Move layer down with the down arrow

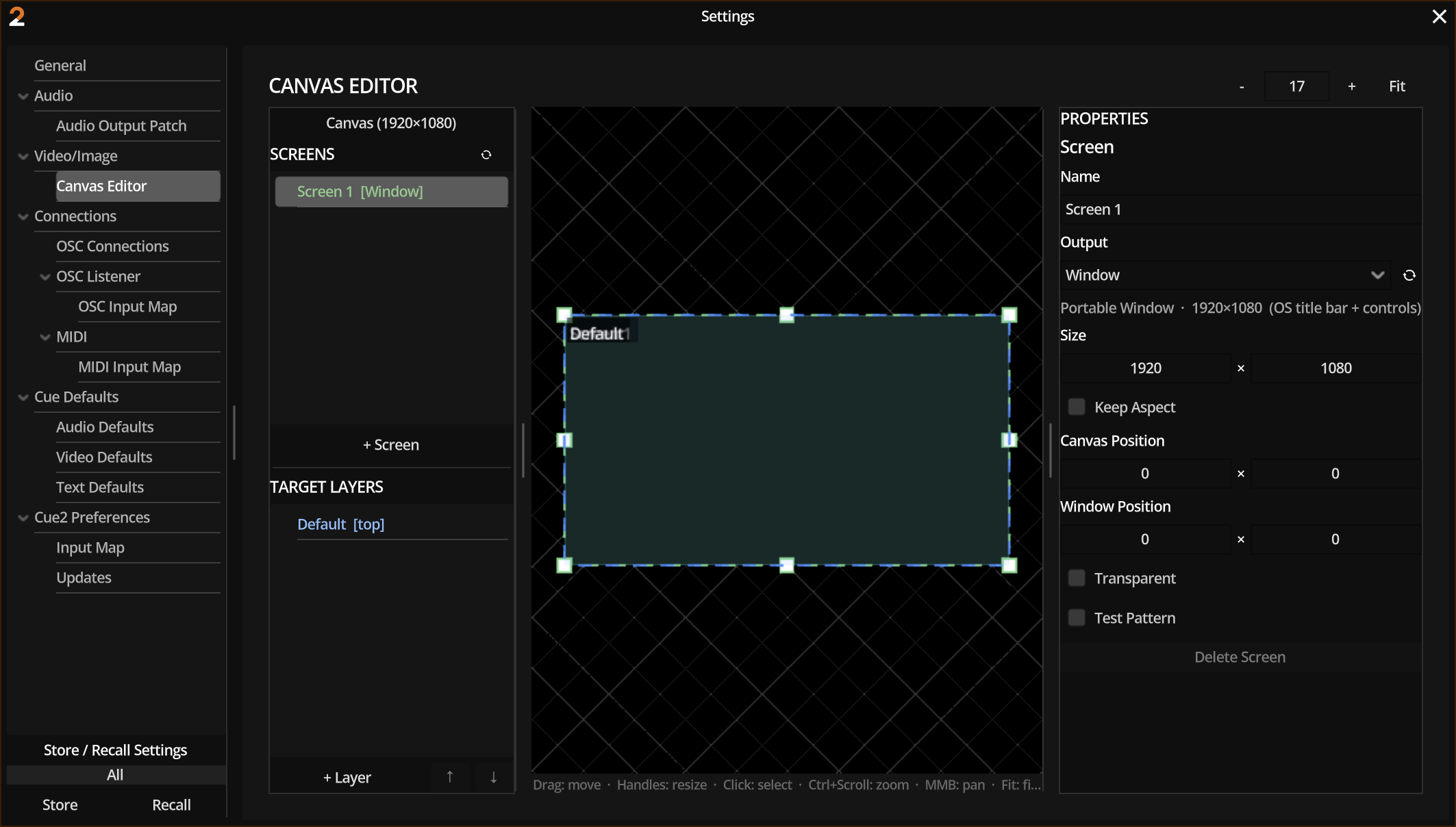pyautogui.click(x=493, y=777)
